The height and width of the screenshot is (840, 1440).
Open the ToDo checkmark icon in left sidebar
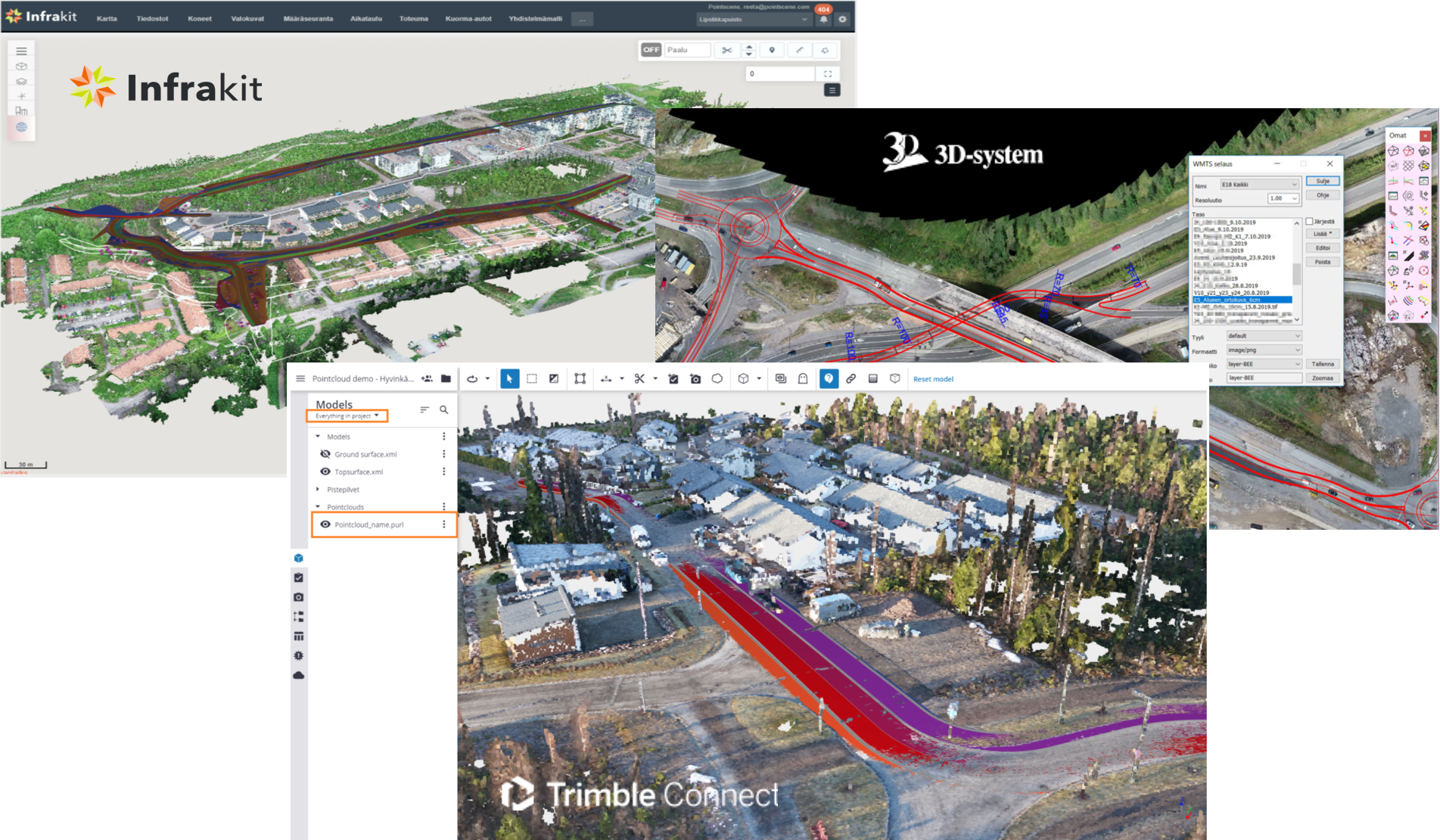click(x=299, y=577)
